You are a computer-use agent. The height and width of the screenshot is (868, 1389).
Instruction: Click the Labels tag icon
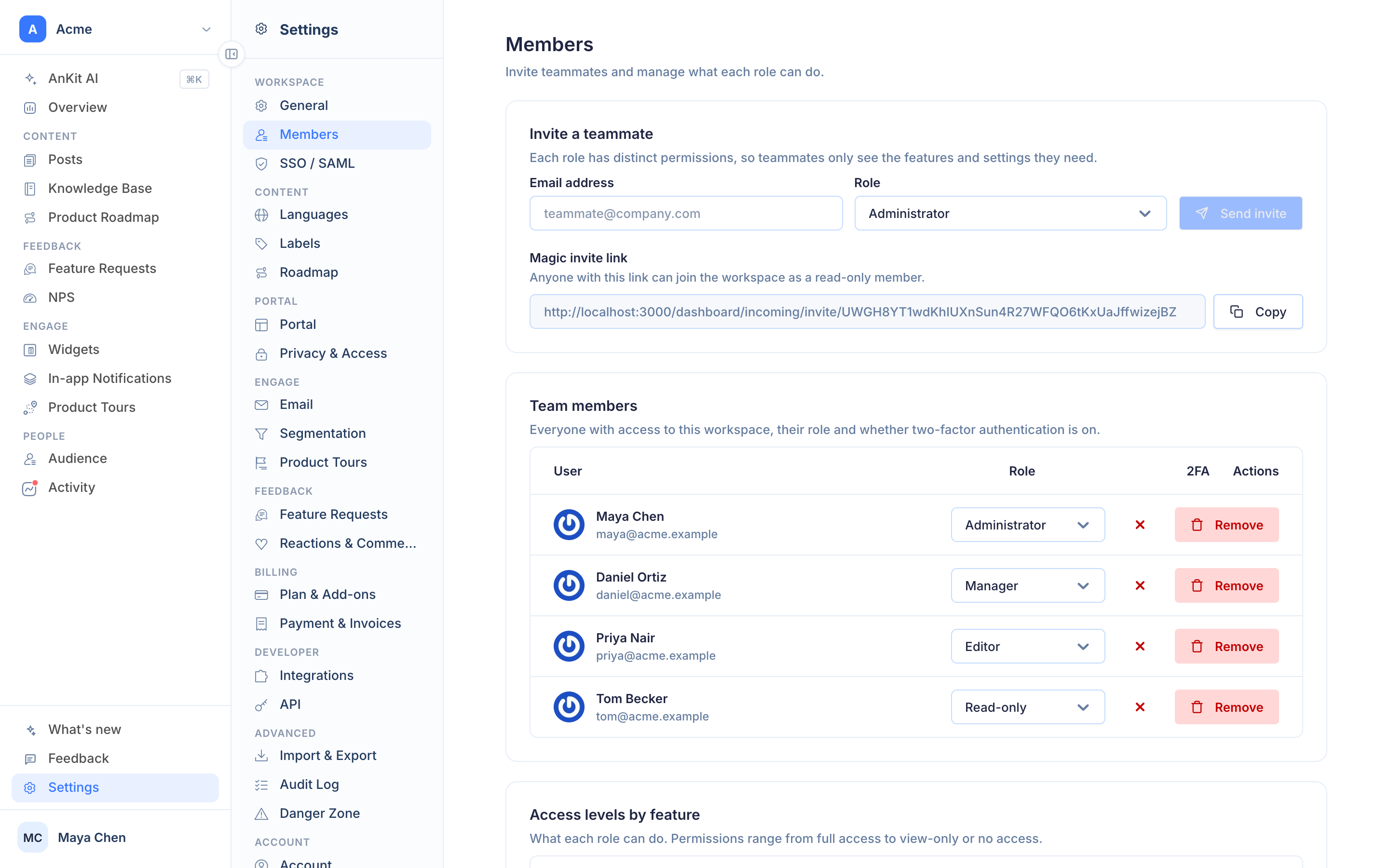(262, 244)
